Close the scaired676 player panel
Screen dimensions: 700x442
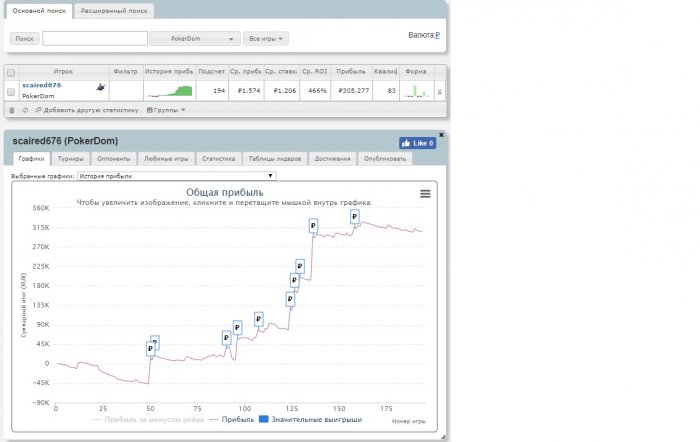pos(441,134)
